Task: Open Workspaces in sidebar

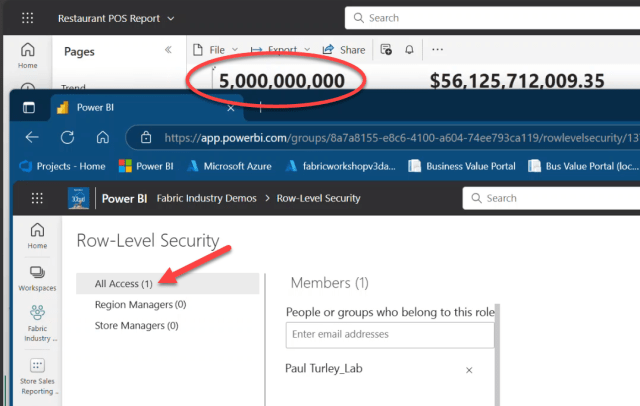Action: (37, 279)
